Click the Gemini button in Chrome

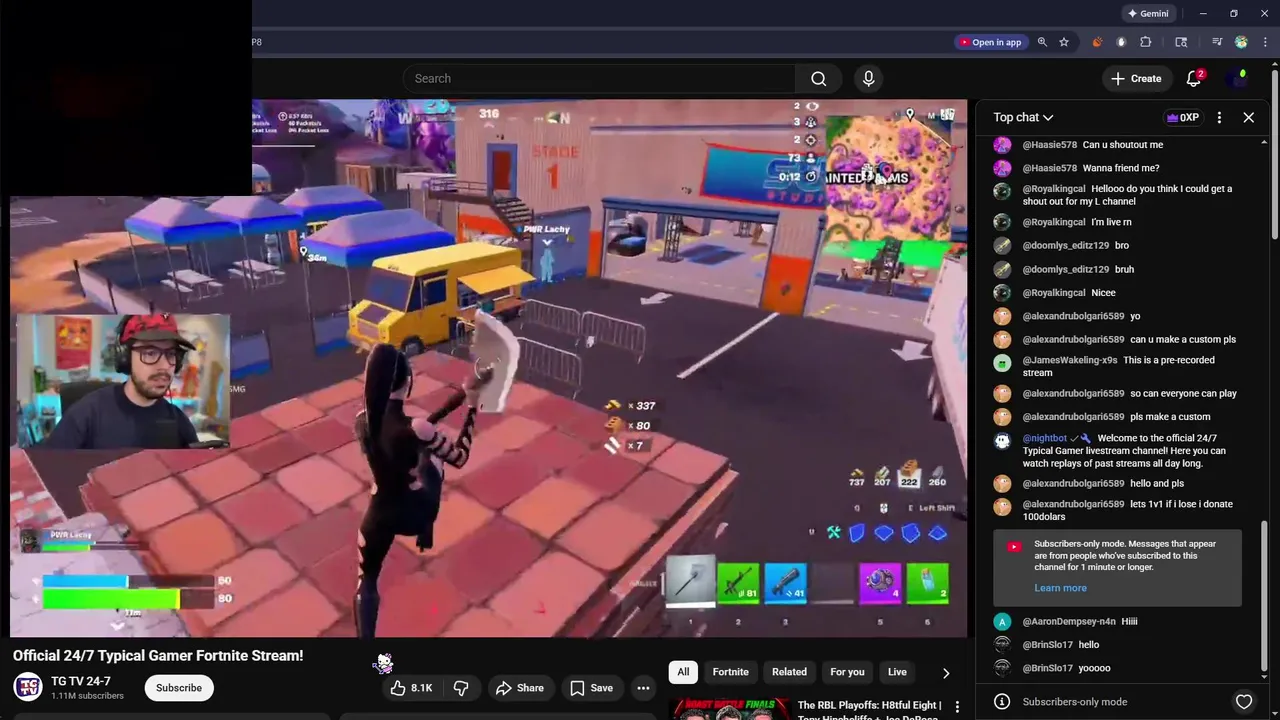pyautogui.click(x=1148, y=14)
